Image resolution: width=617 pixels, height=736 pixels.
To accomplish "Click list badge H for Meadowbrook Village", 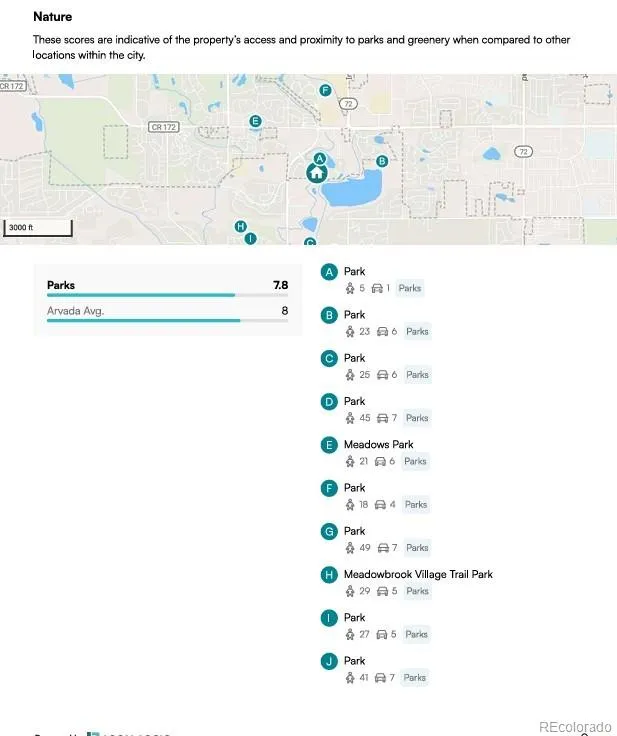I will (329, 575).
